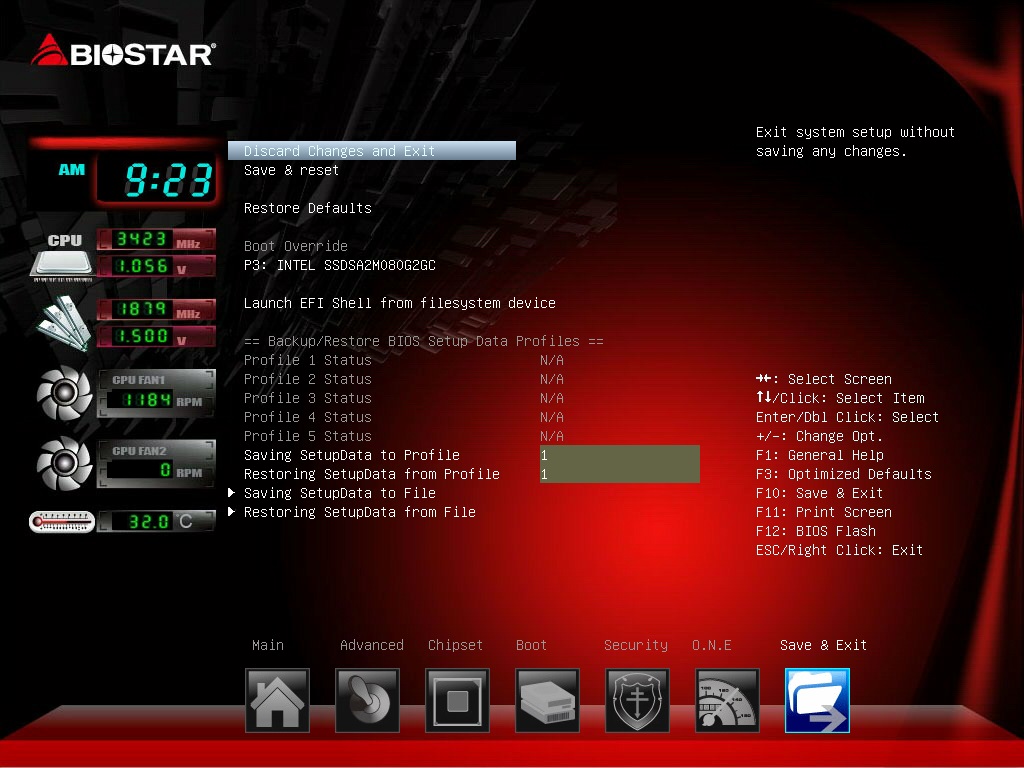
Task: Click the CPU chip icon
Action: 63,256
